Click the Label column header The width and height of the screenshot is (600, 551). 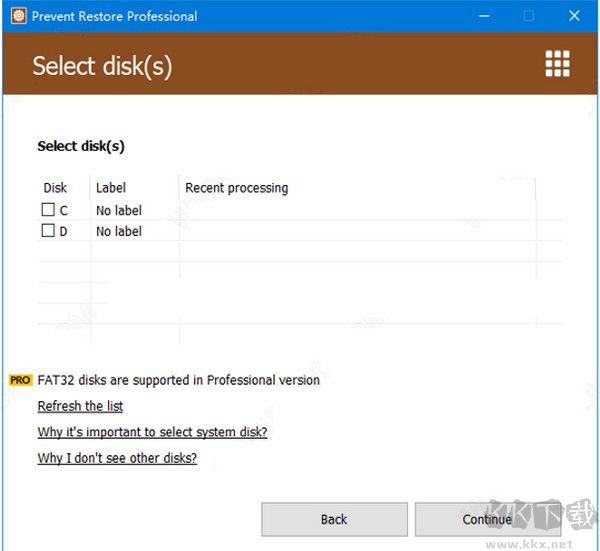111,188
